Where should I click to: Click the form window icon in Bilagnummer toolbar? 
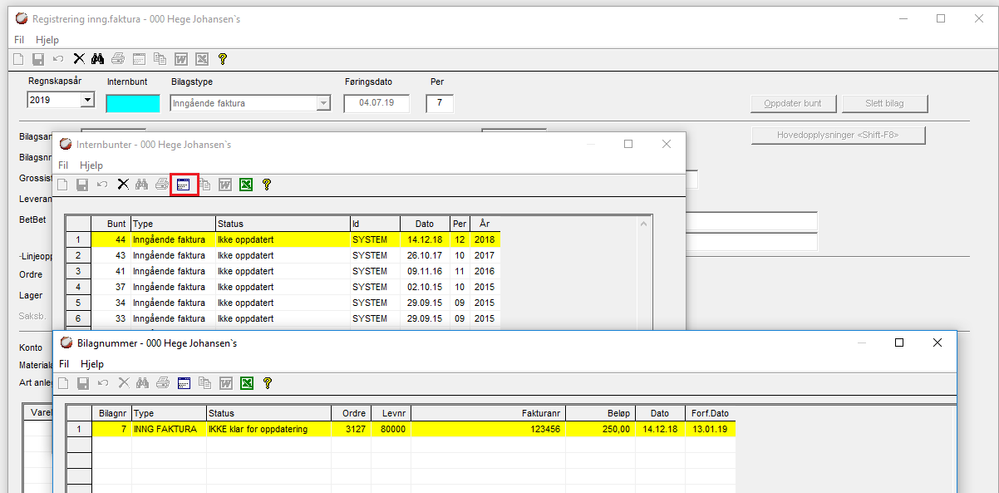183,382
